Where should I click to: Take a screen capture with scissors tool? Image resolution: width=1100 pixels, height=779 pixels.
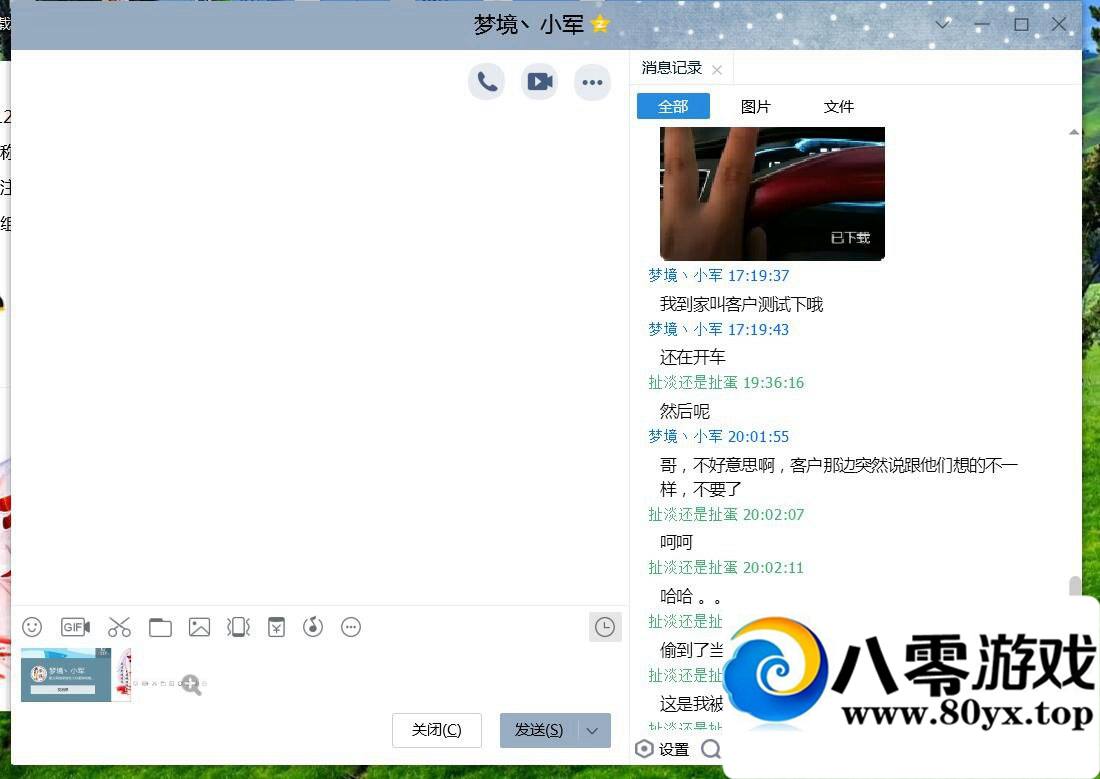click(119, 627)
